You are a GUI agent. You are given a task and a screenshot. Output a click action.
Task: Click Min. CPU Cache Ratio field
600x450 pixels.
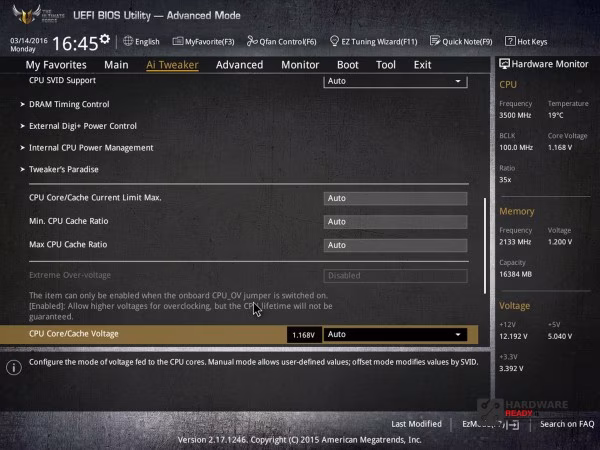point(395,222)
